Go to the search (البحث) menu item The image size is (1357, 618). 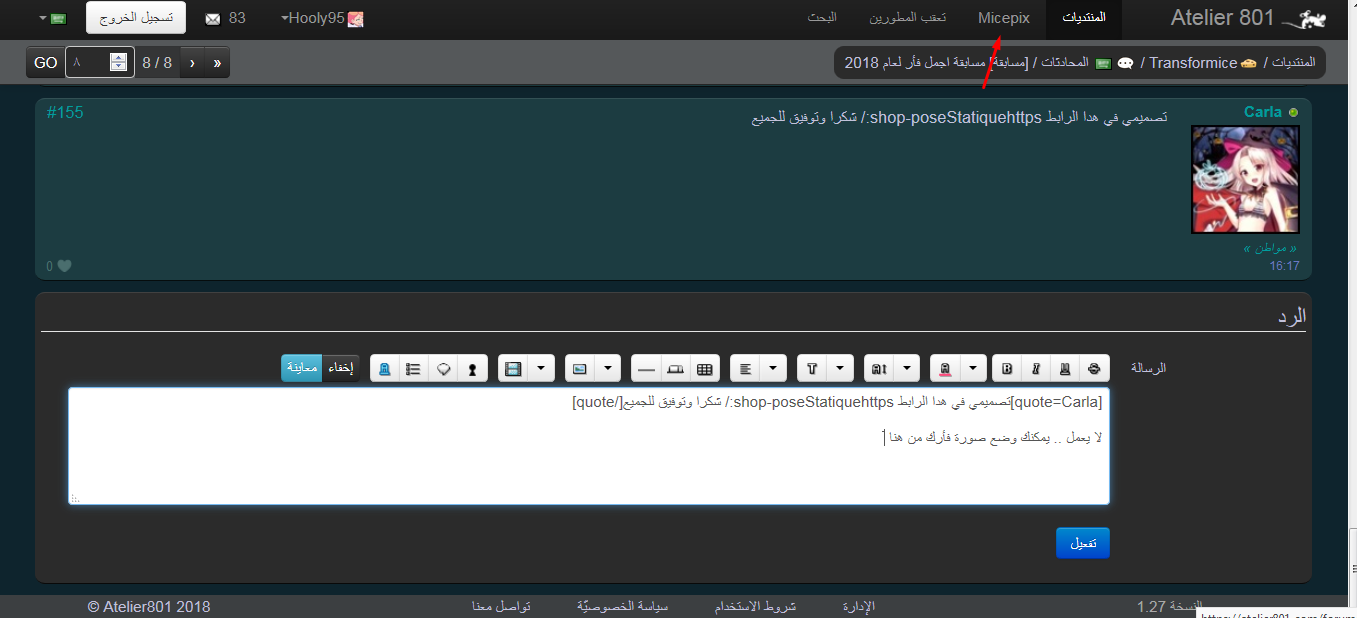pos(822,19)
